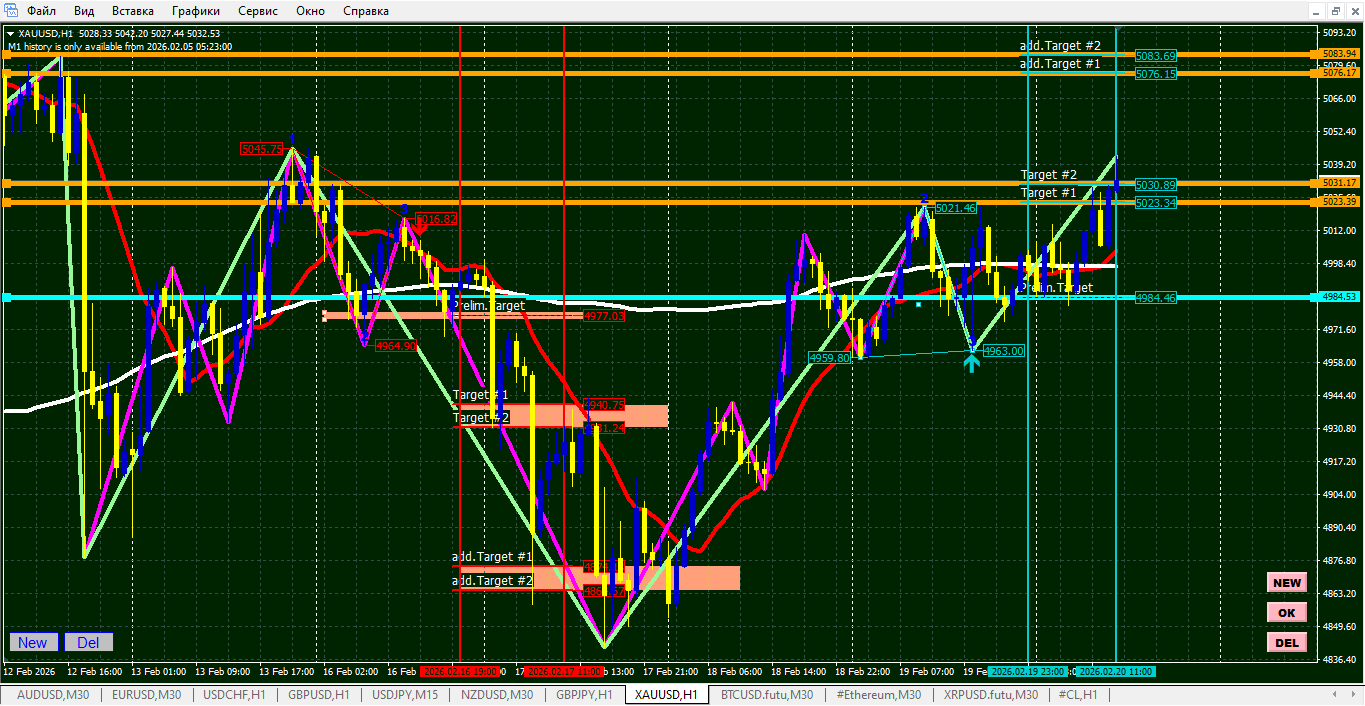Switch to the BTCUSD.futu,M30 chart tab
The image size is (1365, 706).
point(767,695)
